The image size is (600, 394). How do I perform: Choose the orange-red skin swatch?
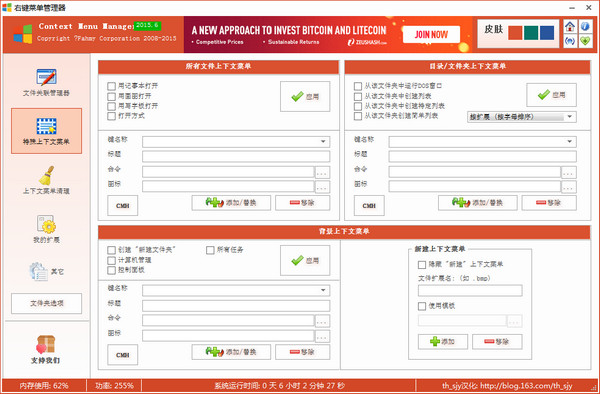[x=515, y=33]
